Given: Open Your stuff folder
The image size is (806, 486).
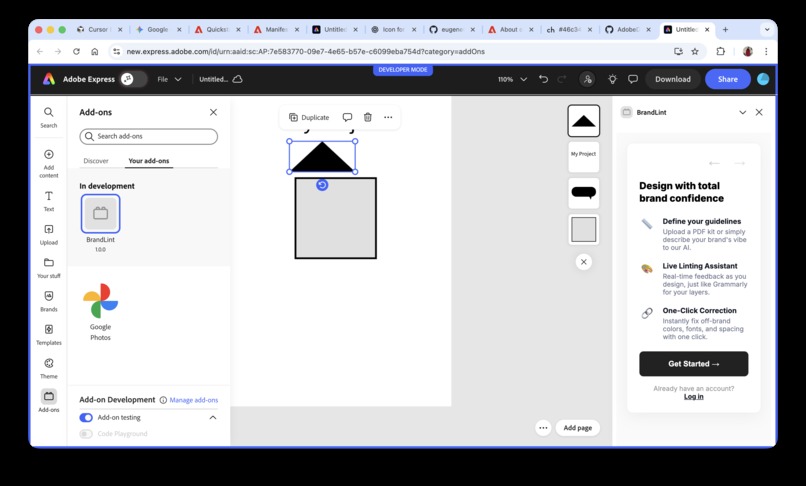Looking at the screenshot, I should 49,268.
